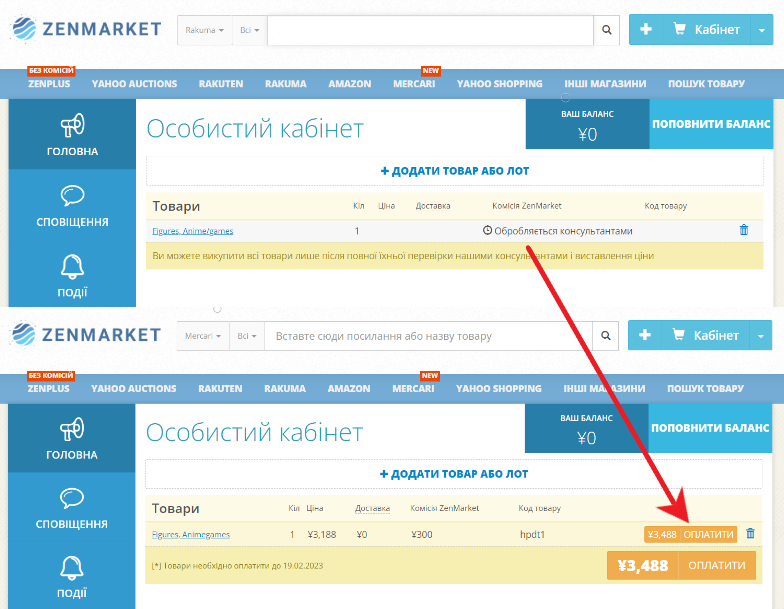
Task: Click the ГОЛОВНА megaphone icon in the upper sidebar
Action: pyautogui.click(x=72, y=126)
